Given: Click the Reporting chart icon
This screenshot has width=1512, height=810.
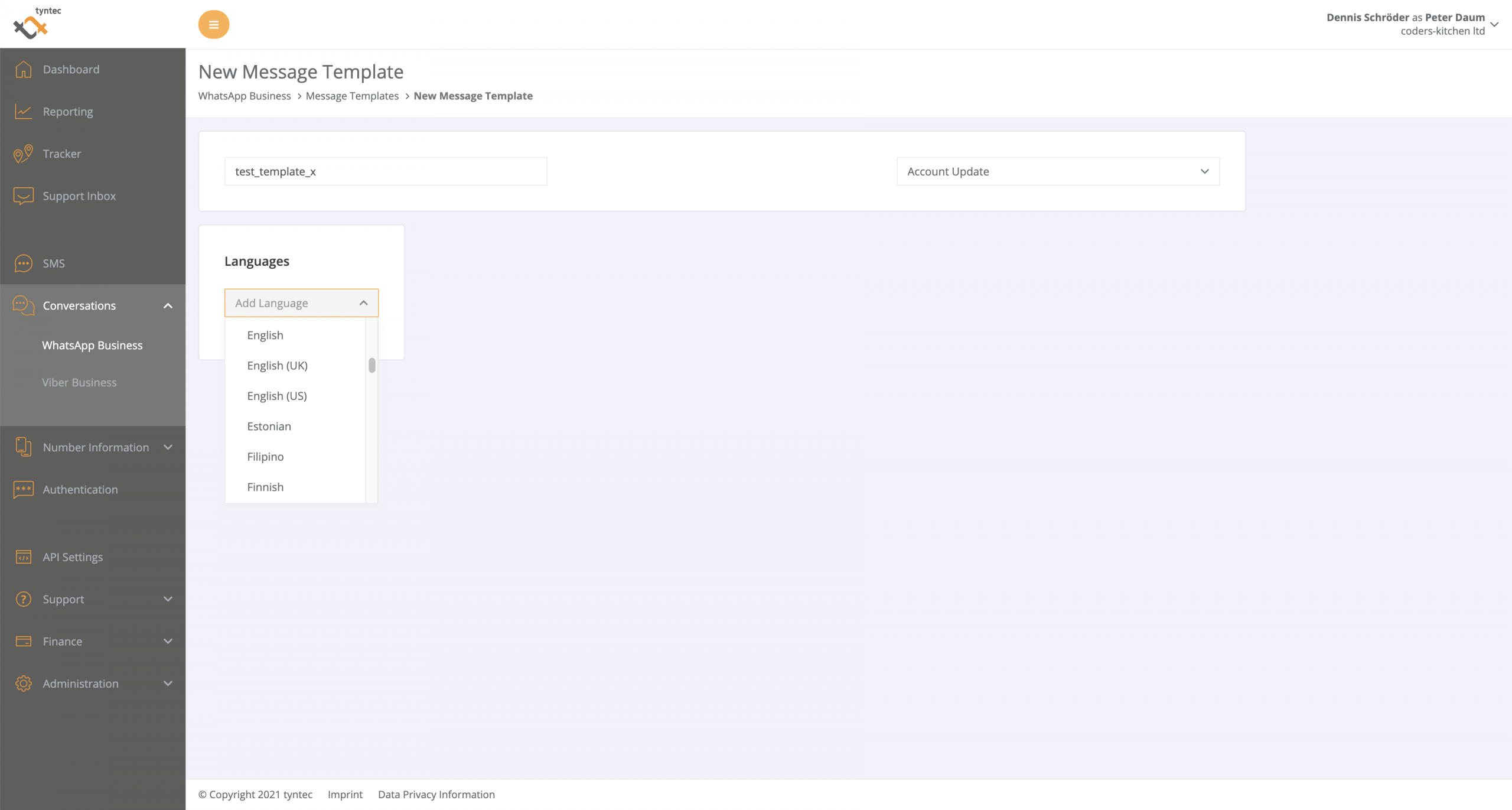Looking at the screenshot, I should coord(23,112).
